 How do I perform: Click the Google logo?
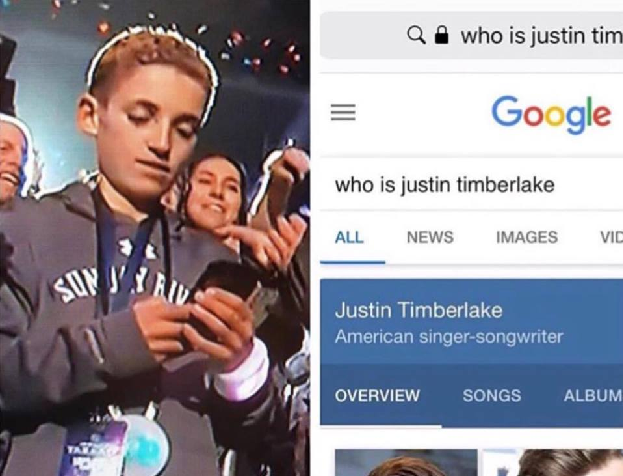[551, 114]
